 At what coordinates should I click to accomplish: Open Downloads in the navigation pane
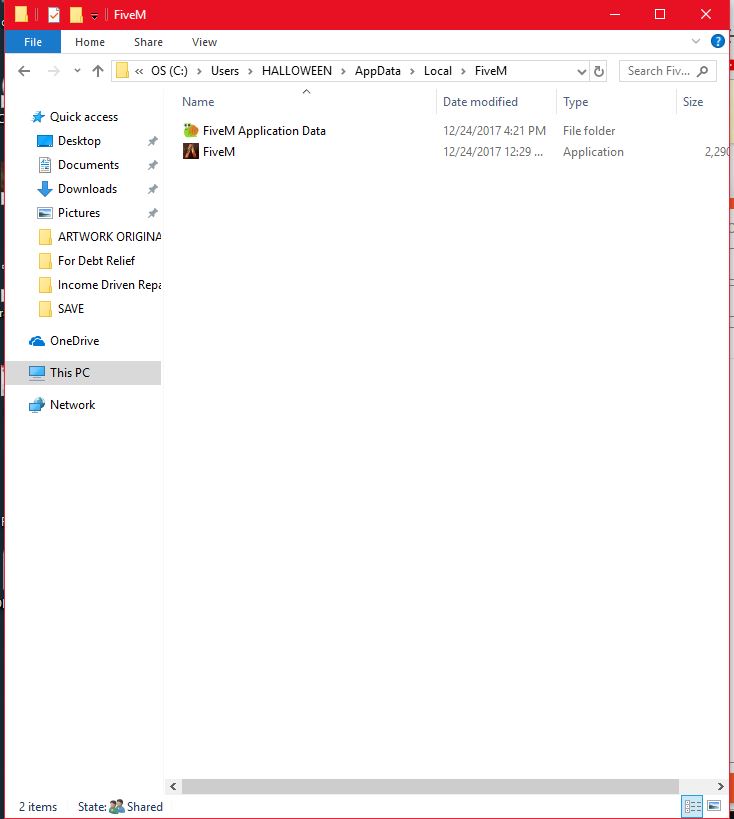[87, 189]
